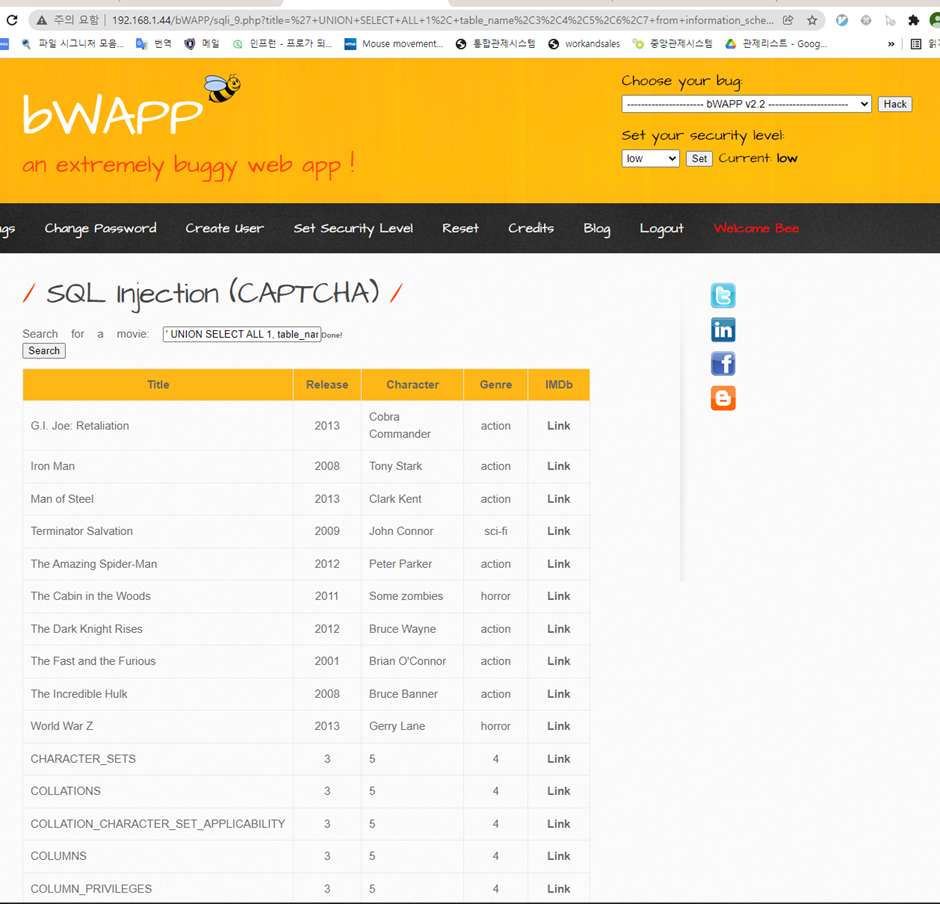This screenshot has width=940, height=904.
Task: Open IMDb Link for The Dark Knight Rises
Action: (559, 629)
